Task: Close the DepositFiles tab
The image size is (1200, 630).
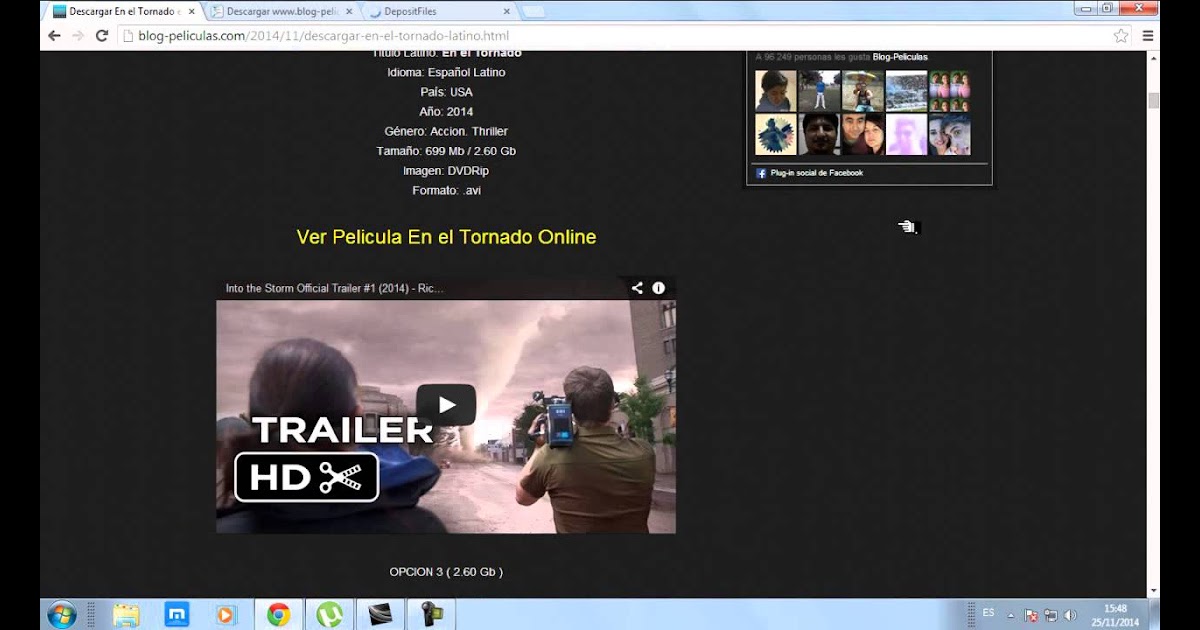Action: point(506,11)
